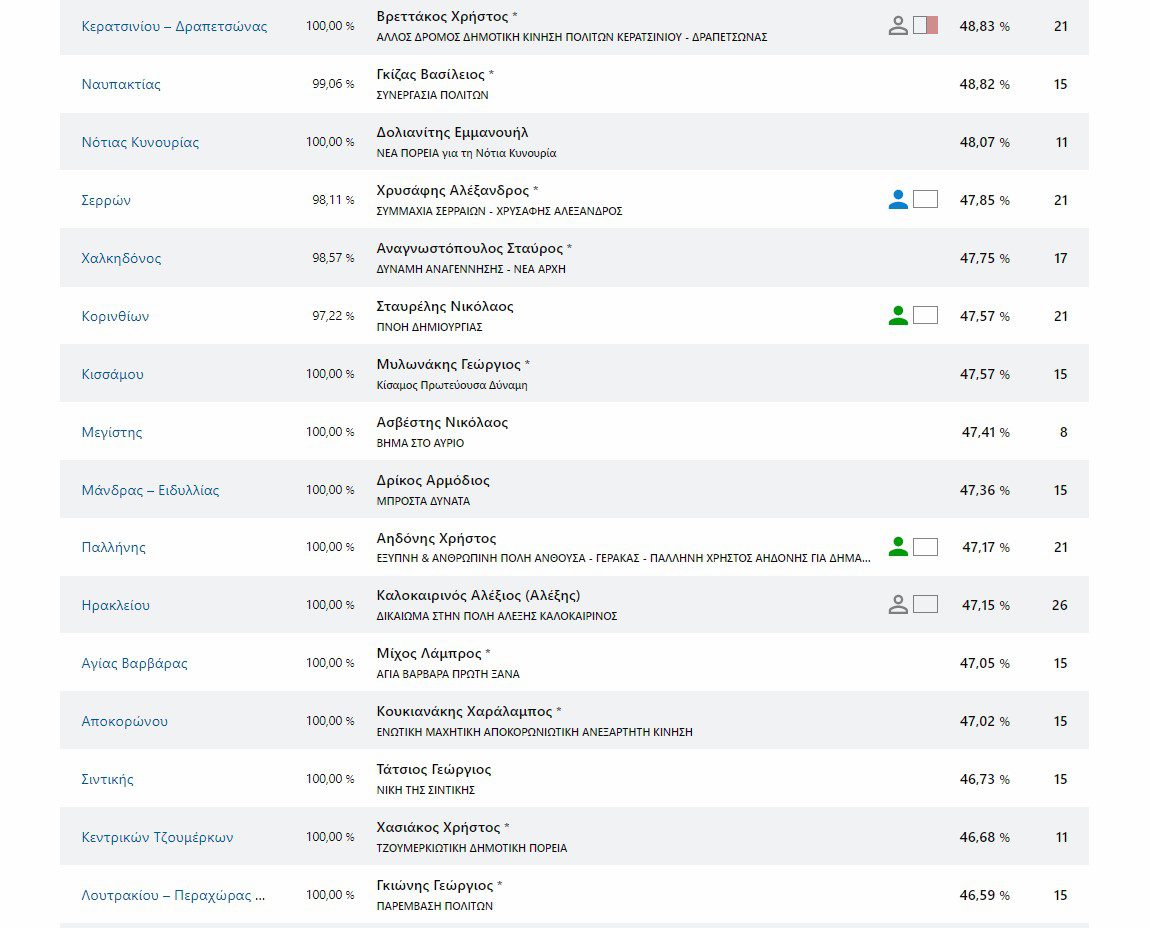Click the 98,11 % counted value for Σερρών
This screenshot has width=1150, height=928.
coord(333,200)
